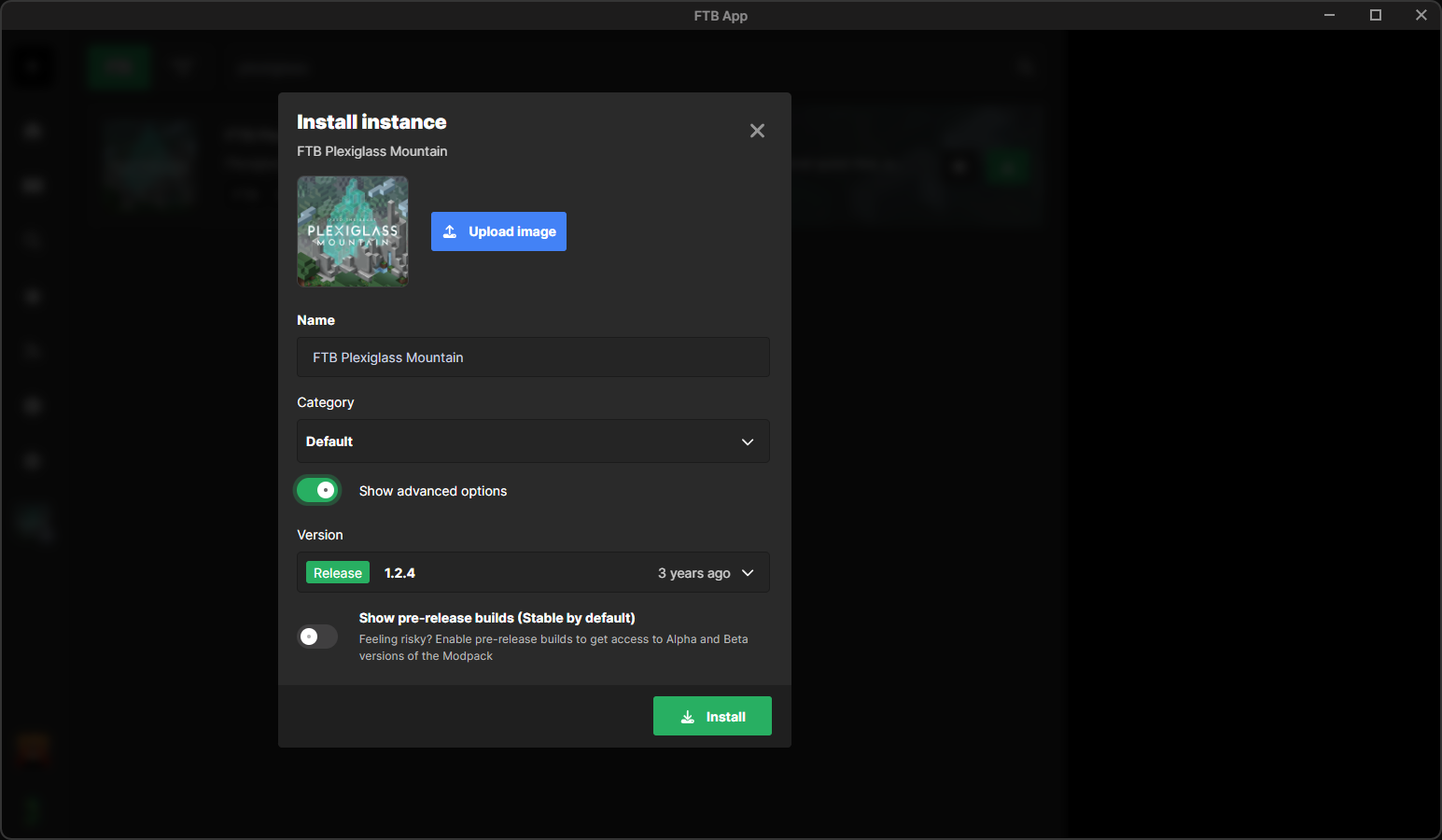
Task: Click the 'Show advanced options' label text
Action: coord(433,491)
